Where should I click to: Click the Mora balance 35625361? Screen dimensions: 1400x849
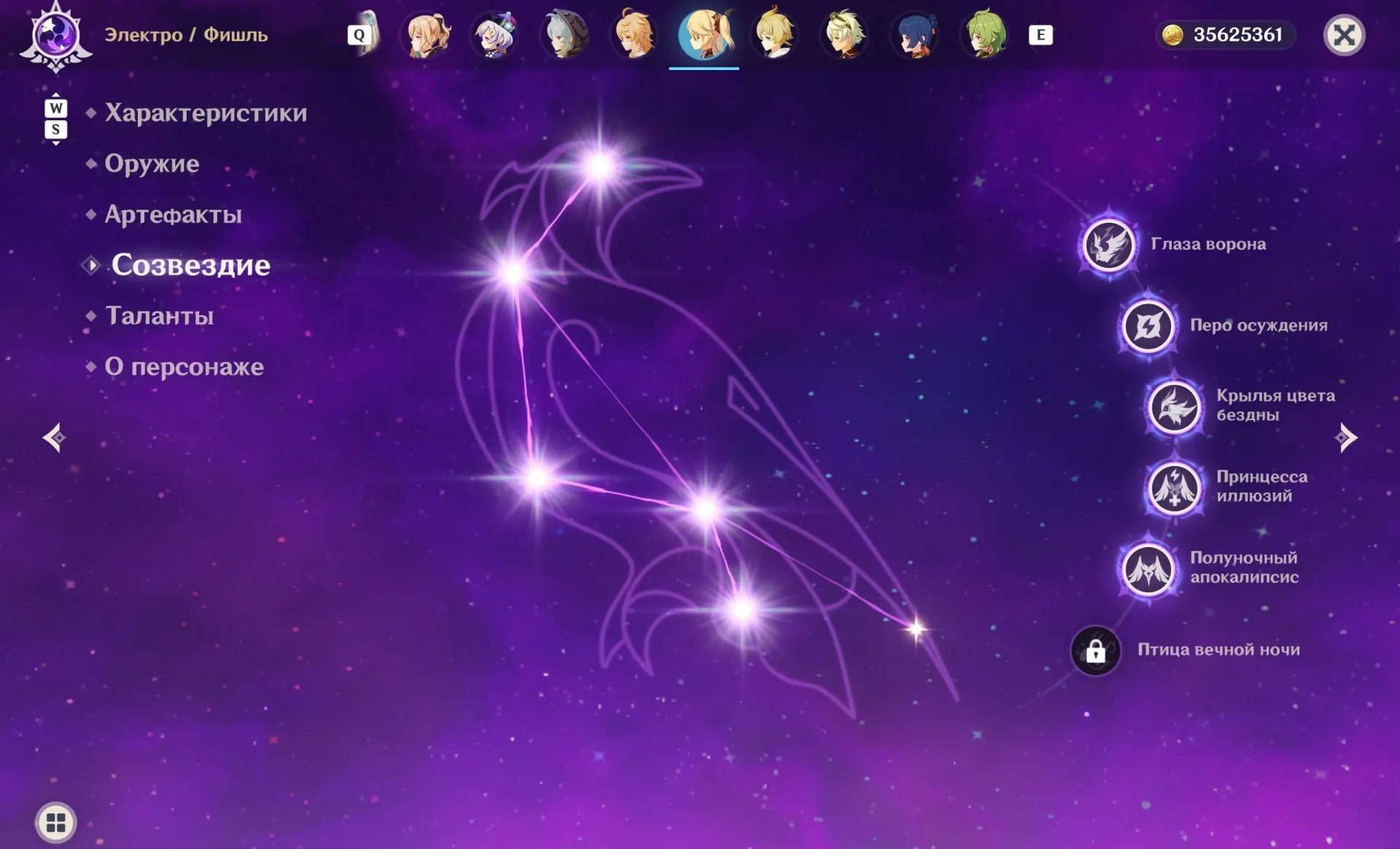coord(1237,35)
